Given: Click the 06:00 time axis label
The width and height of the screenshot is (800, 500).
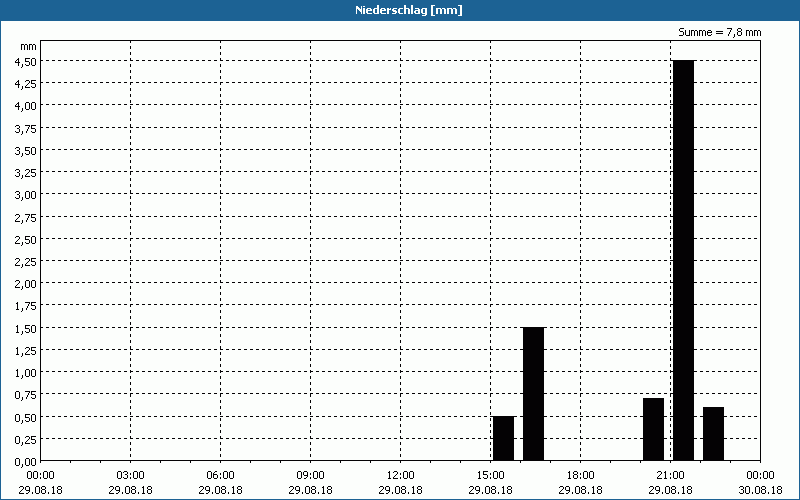Looking at the screenshot, I should 220,476.
